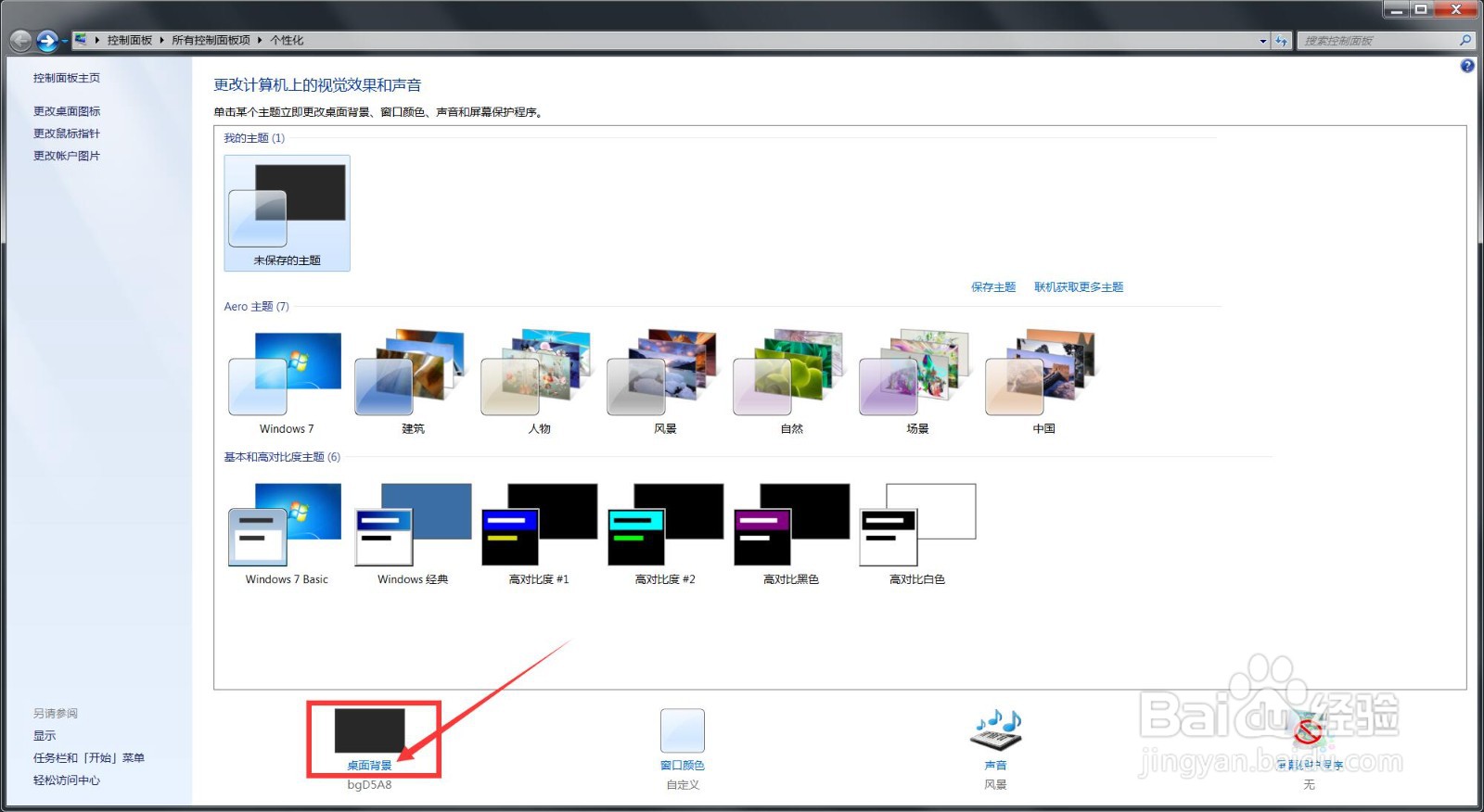Choose the Windows 7 Basic theme
Viewport: 1484px width, 812px height.
coord(287,533)
